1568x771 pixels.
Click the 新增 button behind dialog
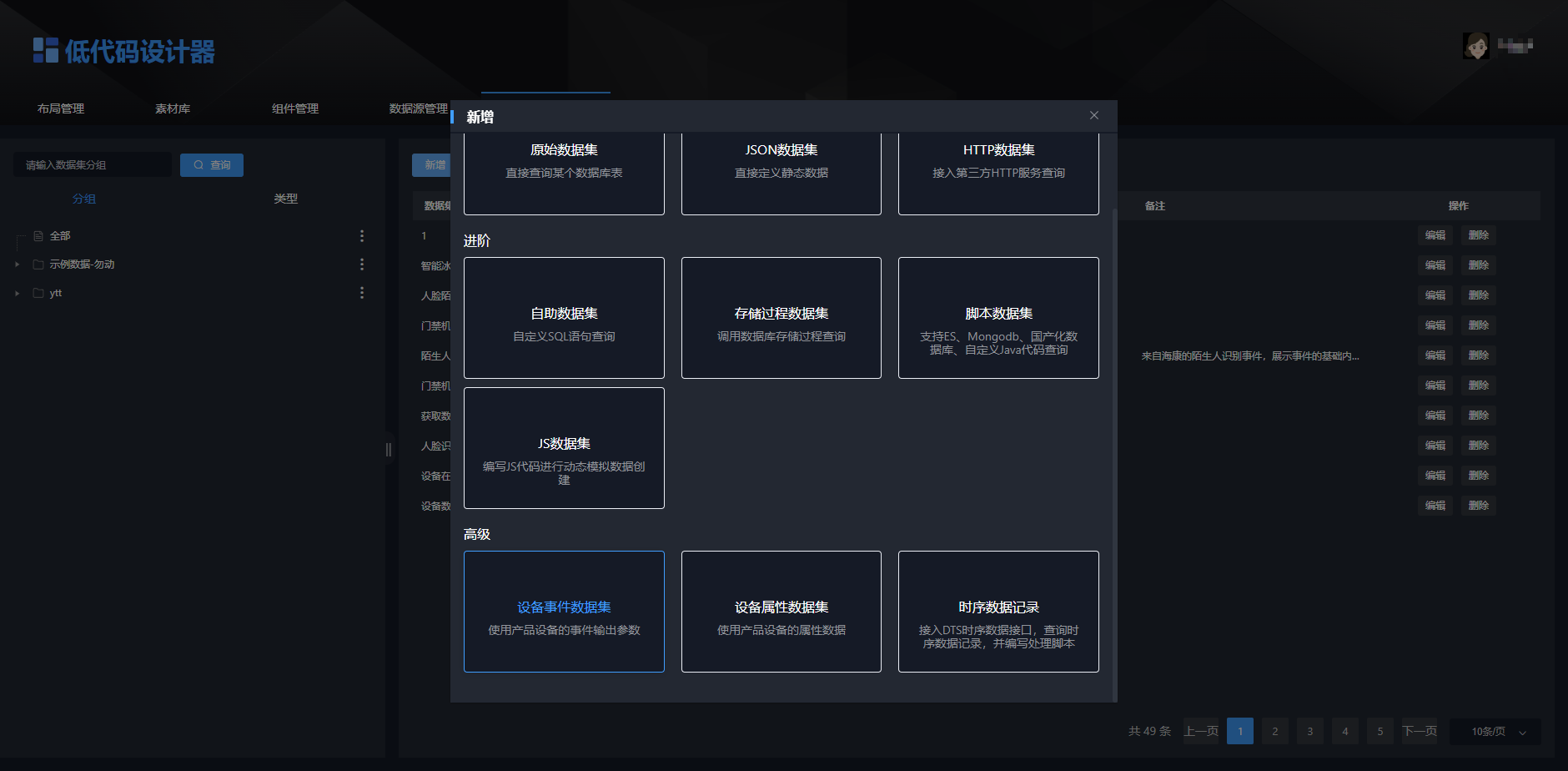[431, 165]
